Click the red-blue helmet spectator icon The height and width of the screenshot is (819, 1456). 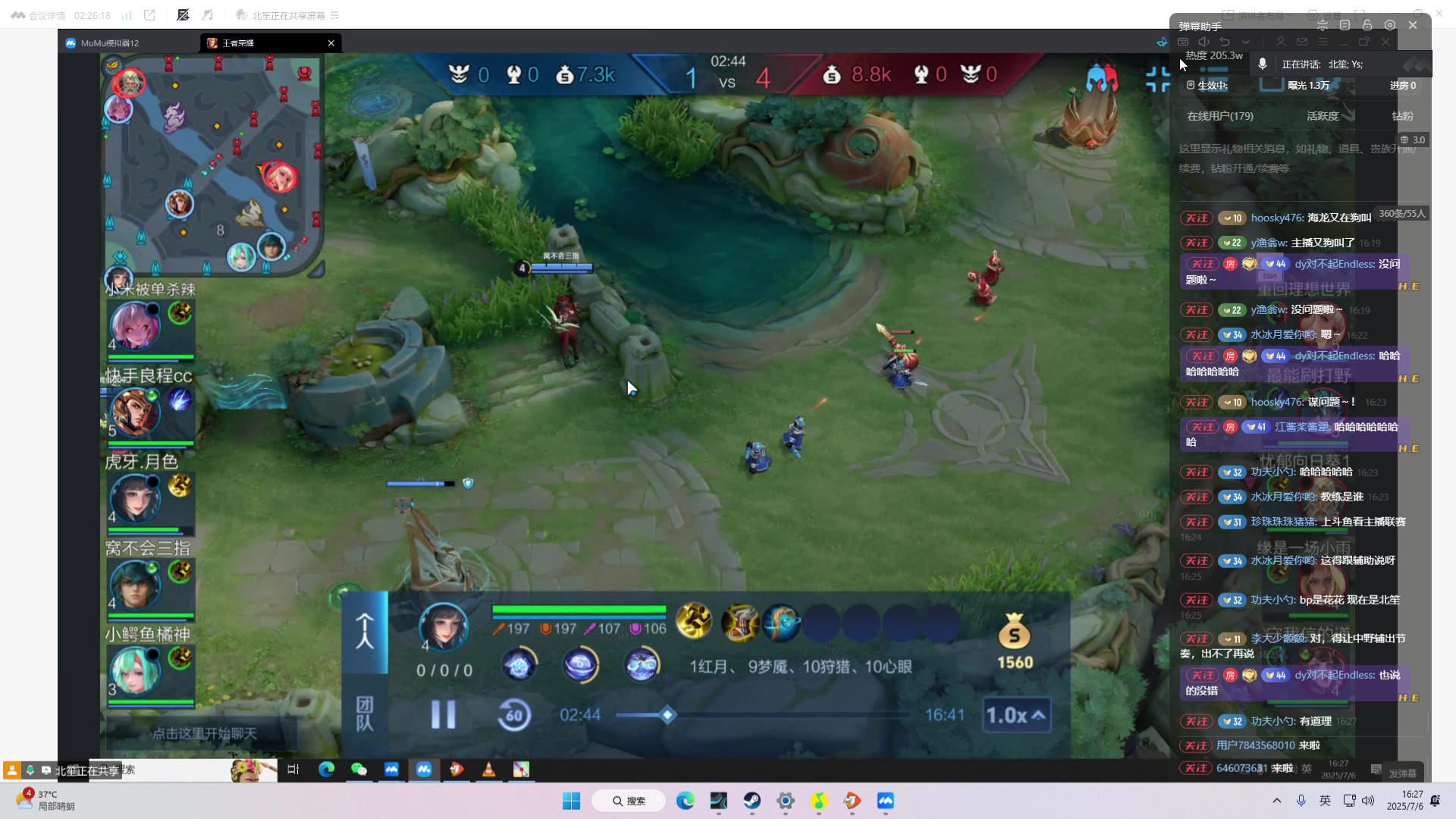1101,78
